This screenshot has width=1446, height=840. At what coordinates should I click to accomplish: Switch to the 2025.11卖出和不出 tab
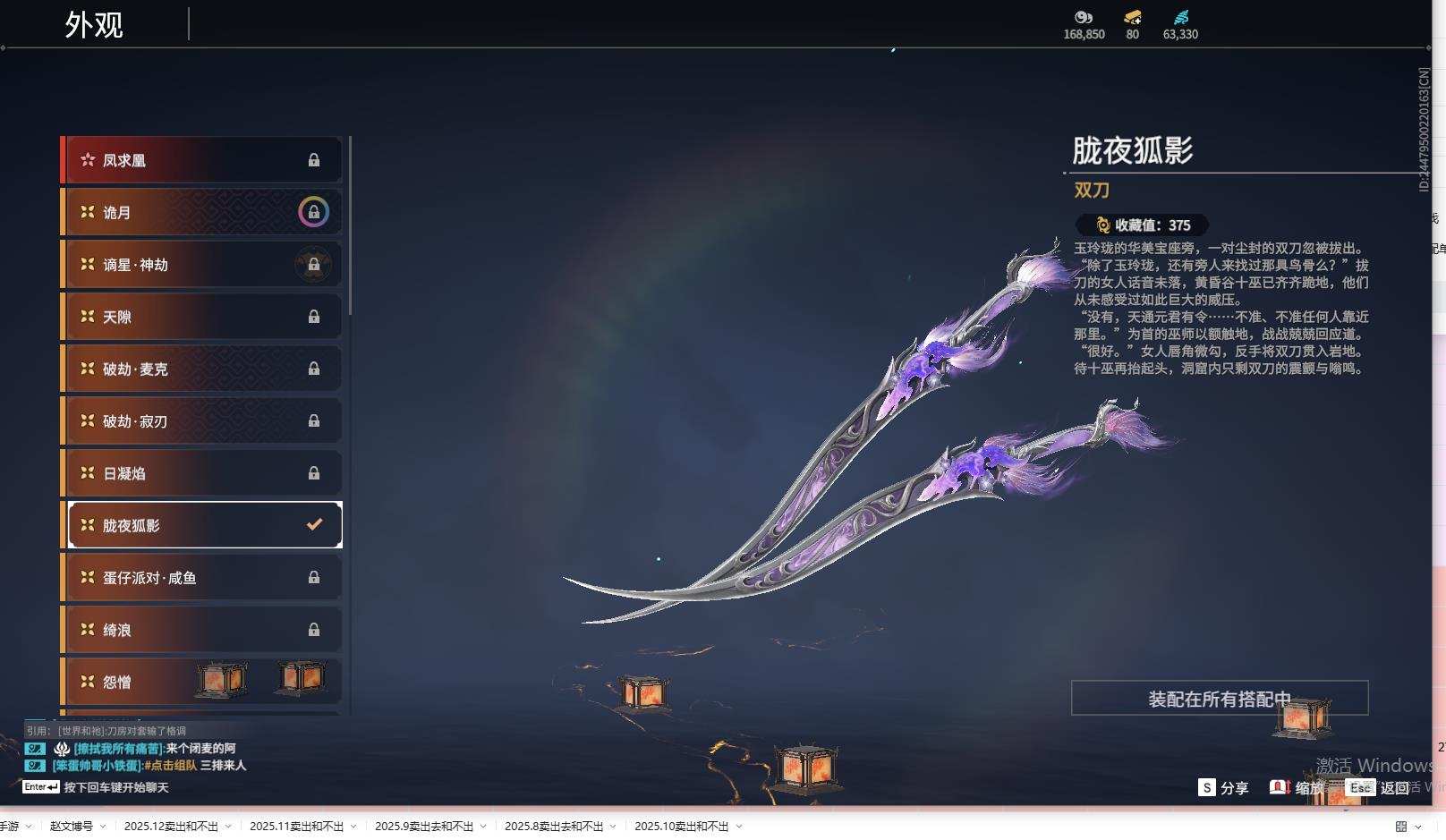pyautogui.click(x=295, y=827)
